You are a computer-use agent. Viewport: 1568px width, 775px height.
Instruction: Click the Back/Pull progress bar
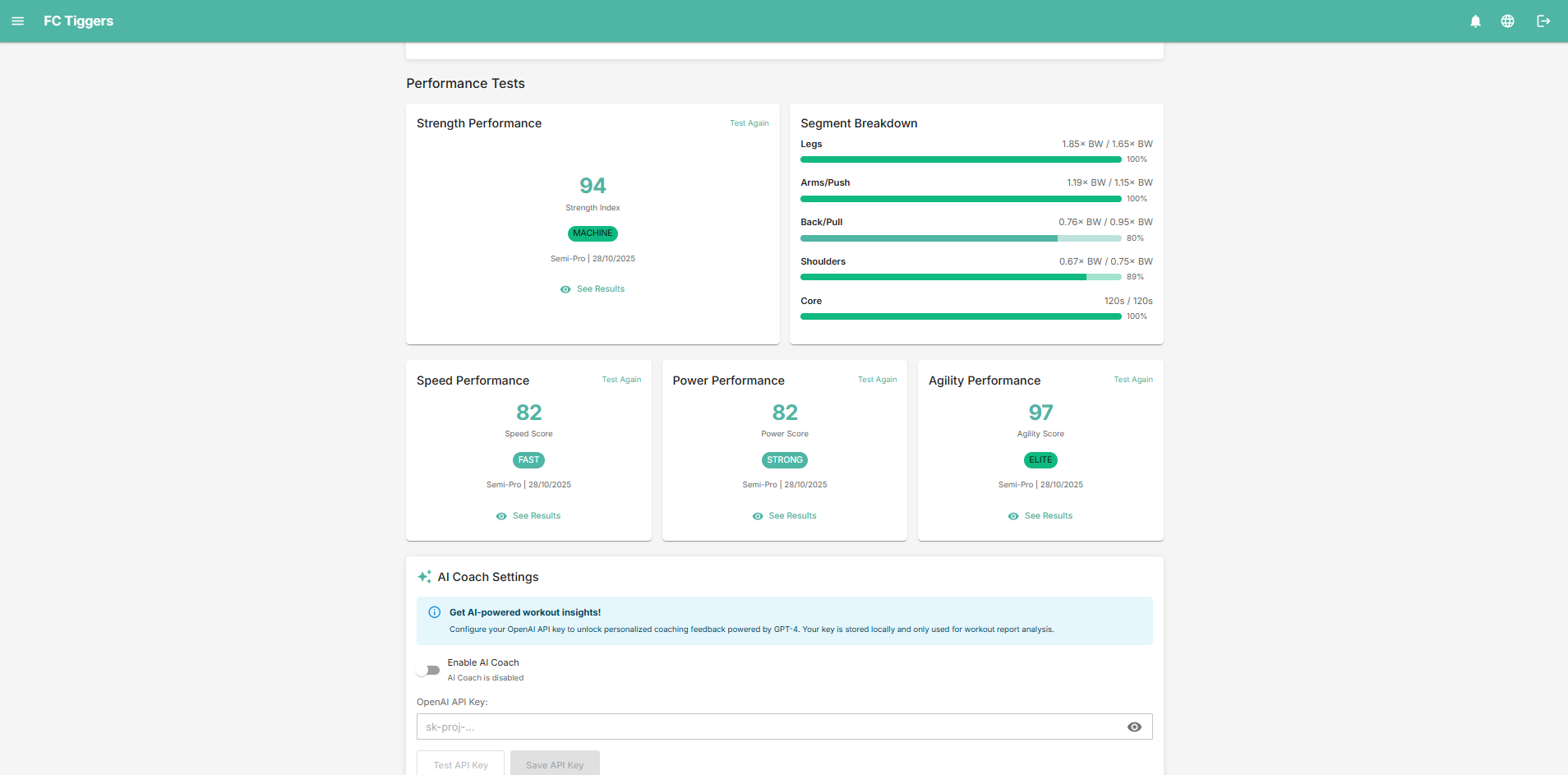961,238
